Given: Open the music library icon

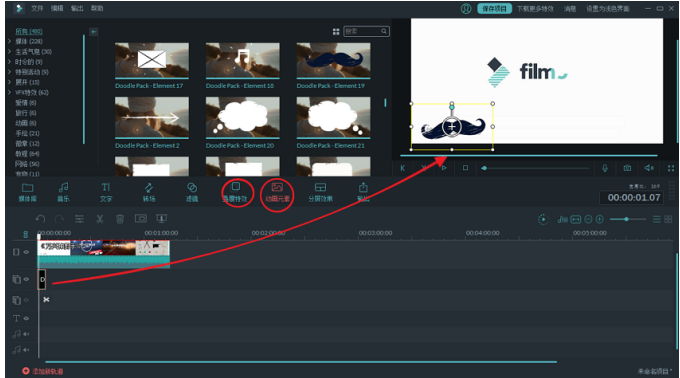Looking at the screenshot, I should 63,192.
